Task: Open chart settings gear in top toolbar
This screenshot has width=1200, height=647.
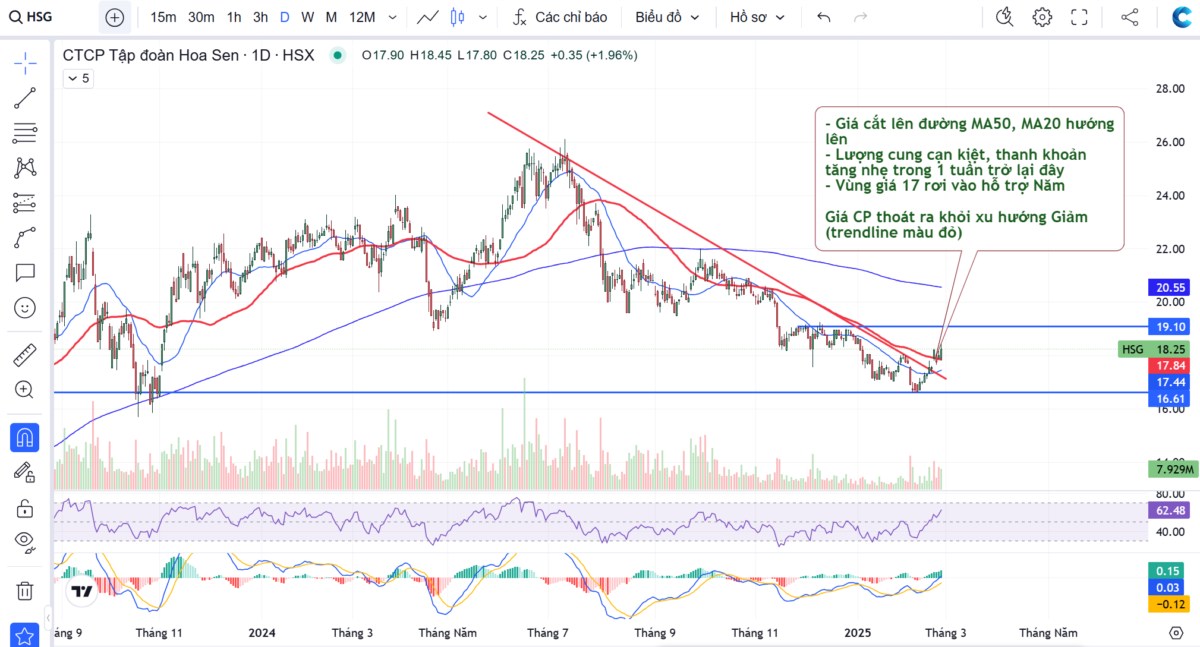Action: [1042, 17]
